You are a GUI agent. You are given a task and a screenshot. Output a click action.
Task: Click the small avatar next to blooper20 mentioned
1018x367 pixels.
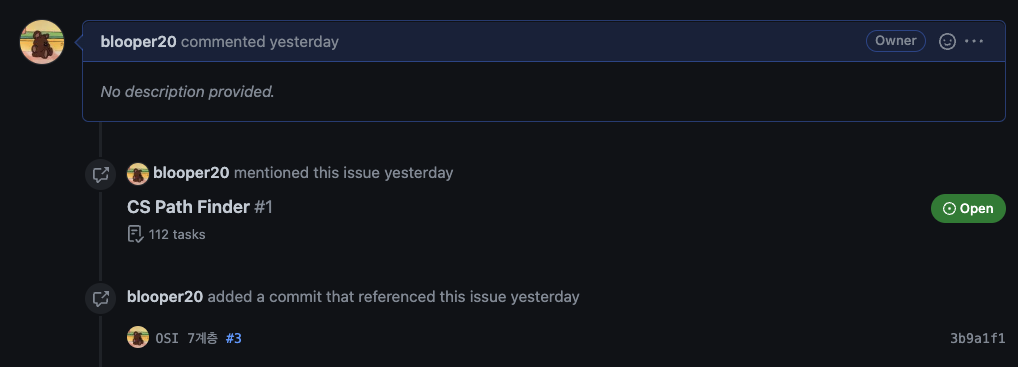138,173
